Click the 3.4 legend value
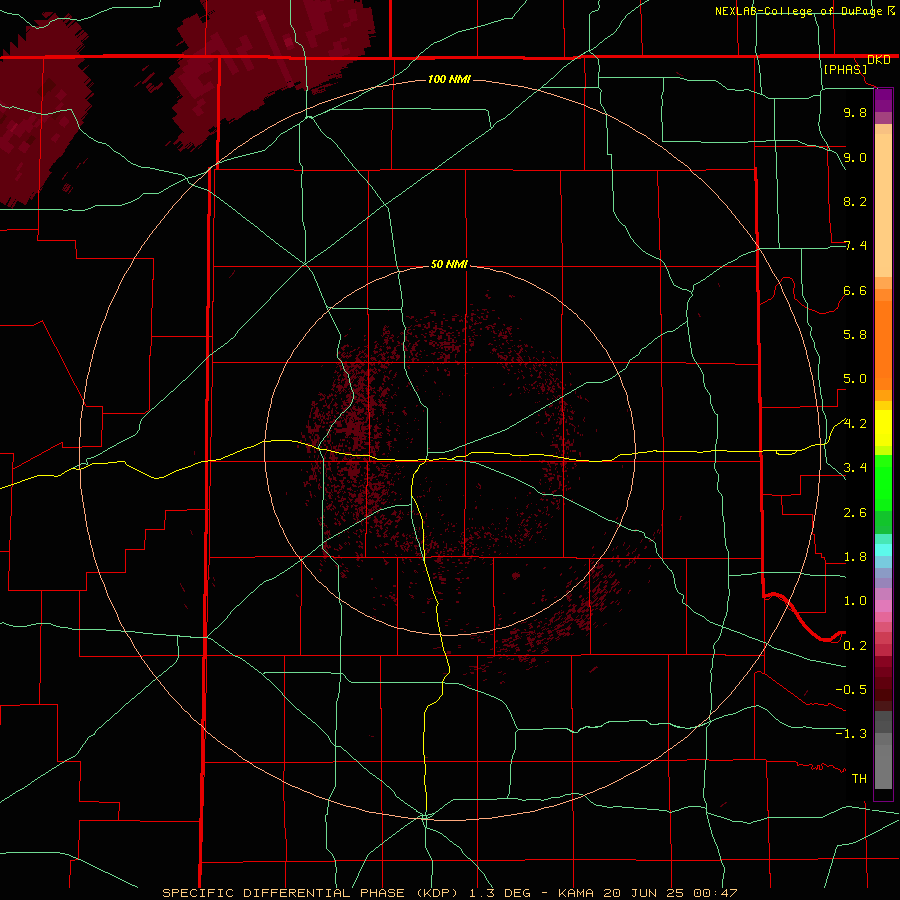Image resolution: width=900 pixels, height=900 pixels. 855,468
